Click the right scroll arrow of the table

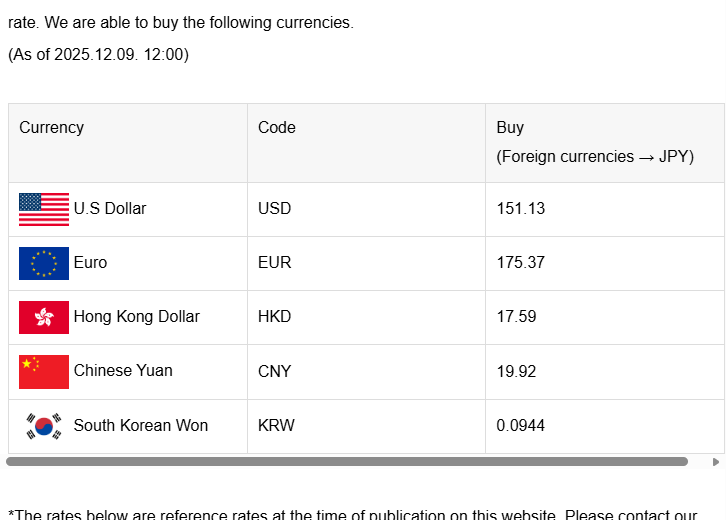pos(715,462)
